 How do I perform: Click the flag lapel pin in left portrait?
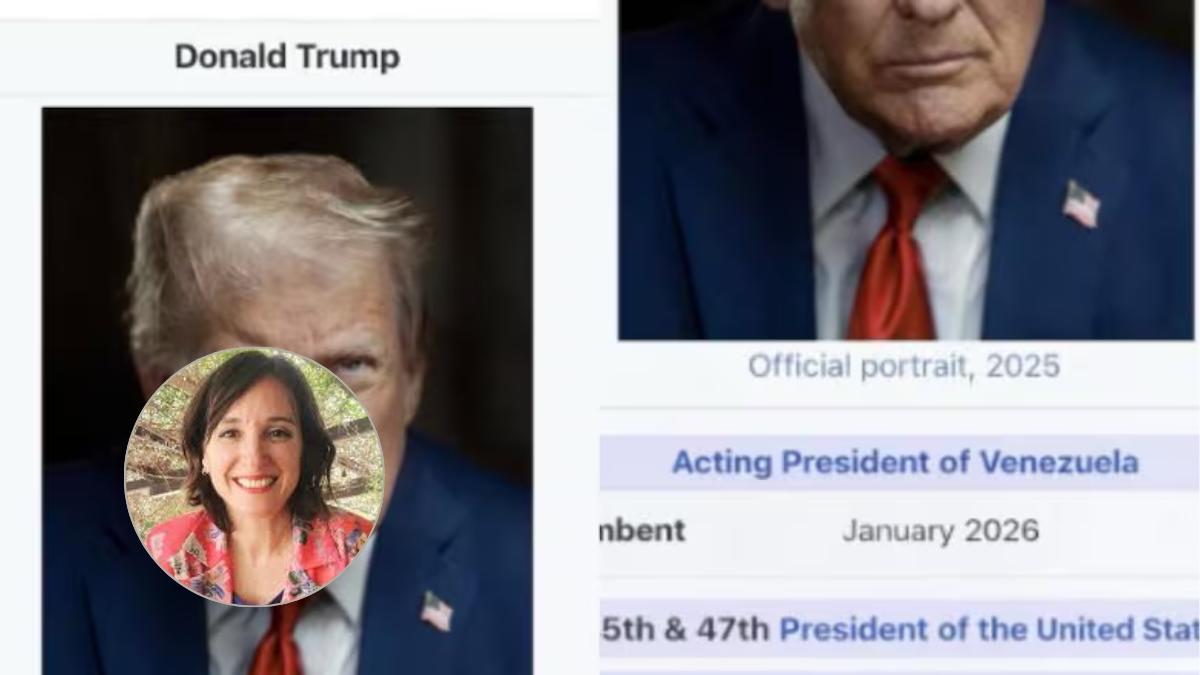(436, 611)
